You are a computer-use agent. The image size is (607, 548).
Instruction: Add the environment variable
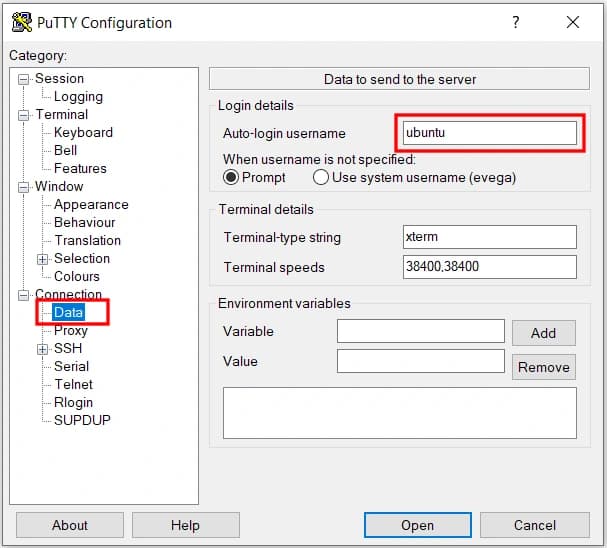pyautogui.click(x=544, y=333)
